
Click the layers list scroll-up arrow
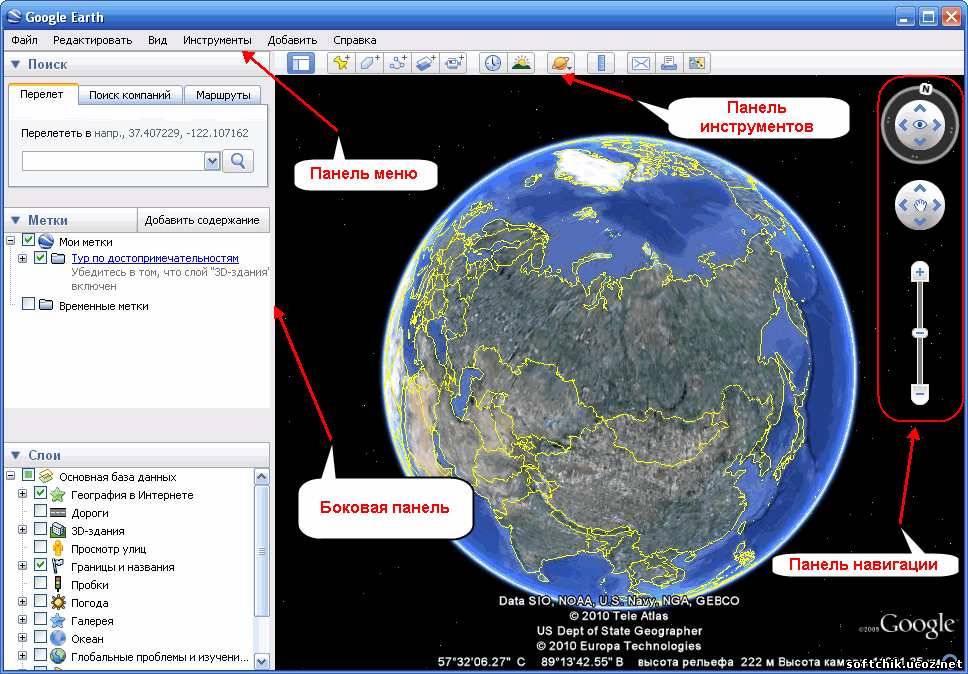[262, 476]
